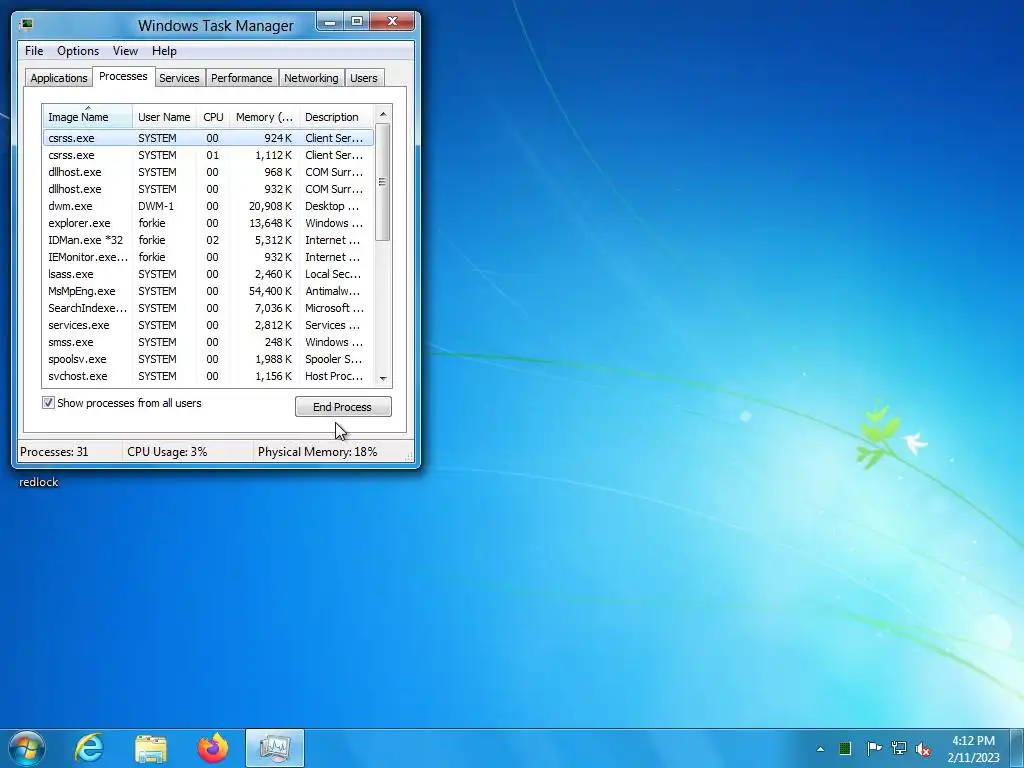Image resolution: width=1024 pixels, height=768 pixels.
Task: Switch to the Performance tab
Action: click(242, 78)
